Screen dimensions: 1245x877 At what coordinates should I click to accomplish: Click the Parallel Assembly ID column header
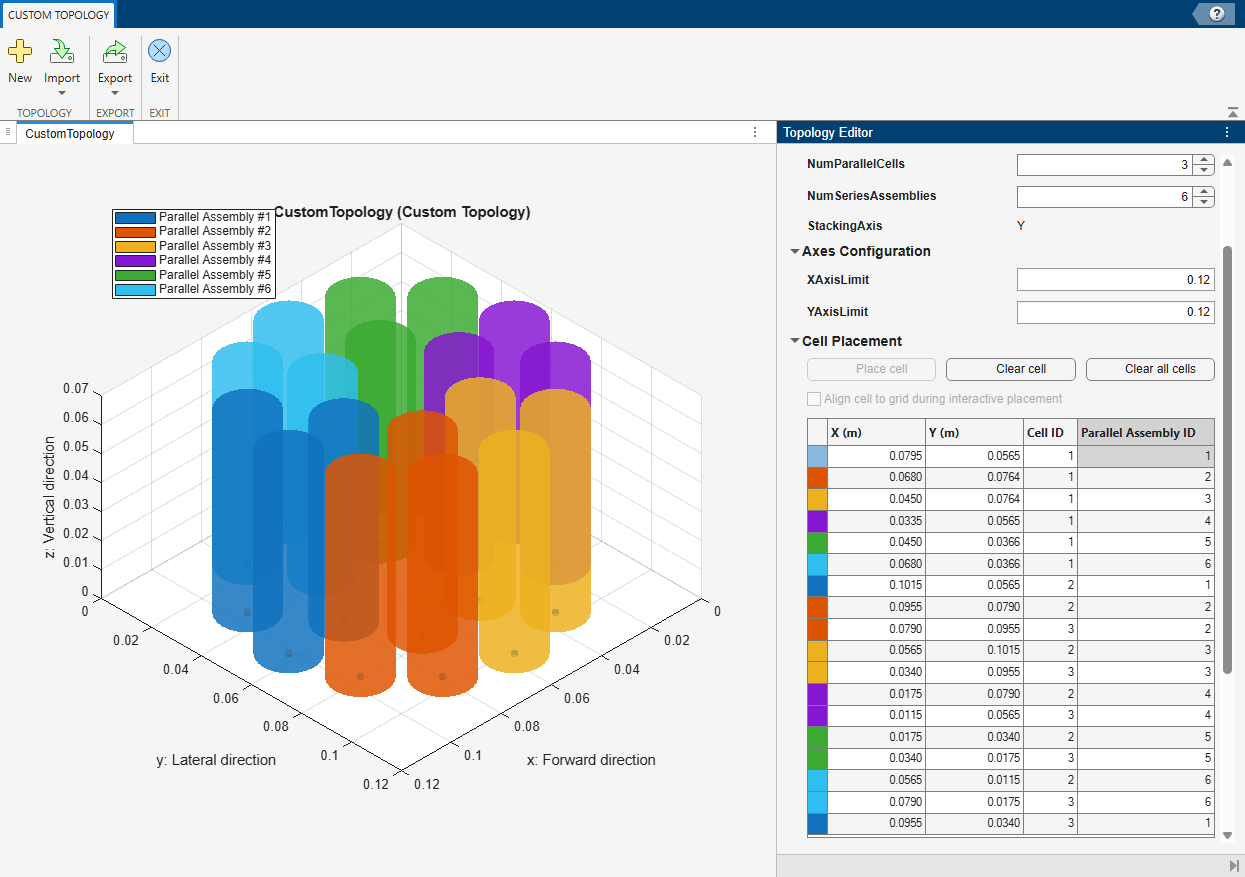[1146, 432]
